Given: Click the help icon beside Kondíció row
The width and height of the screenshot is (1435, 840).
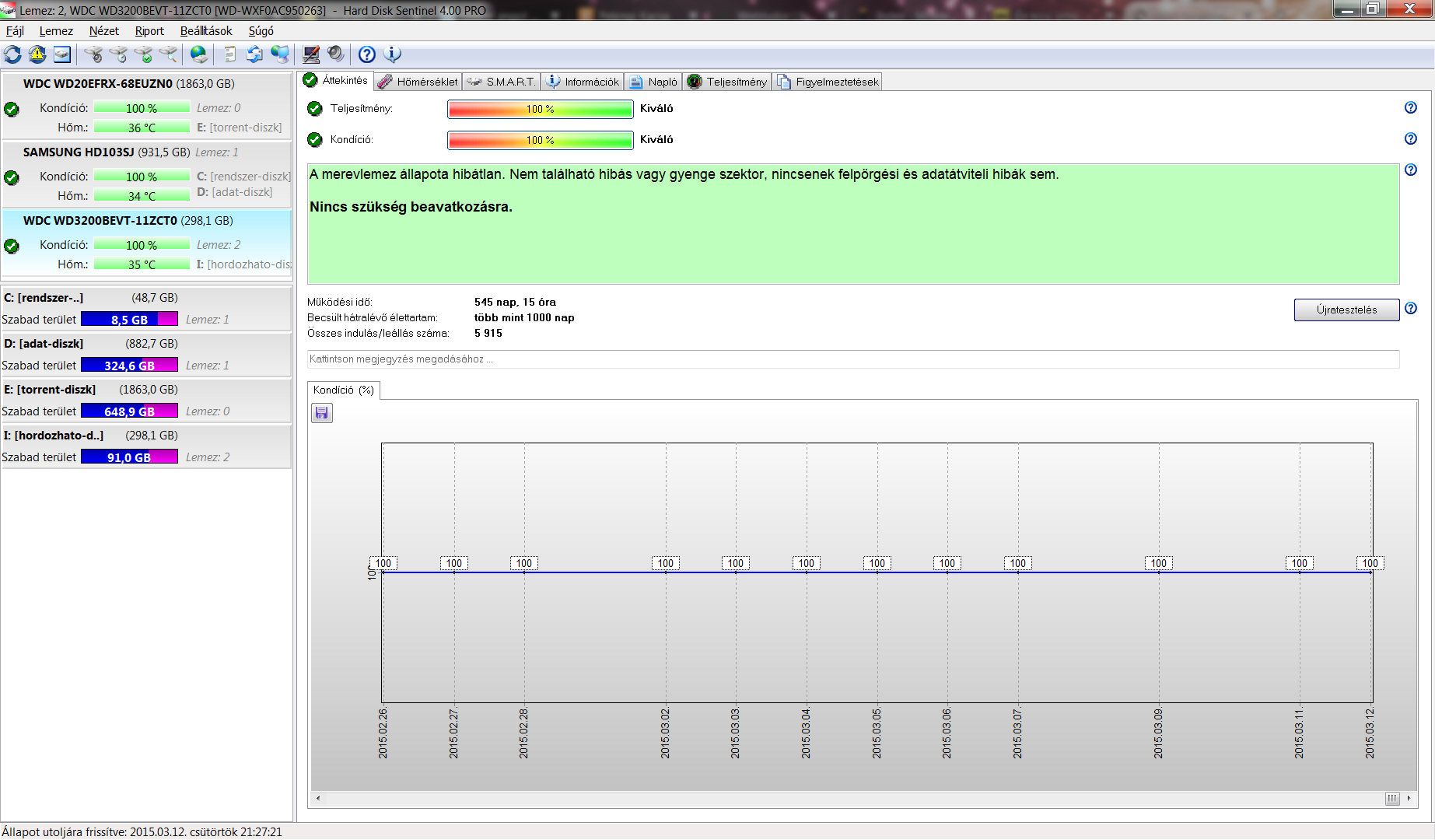Looking at the screenshot, I should coord(1411,139).
